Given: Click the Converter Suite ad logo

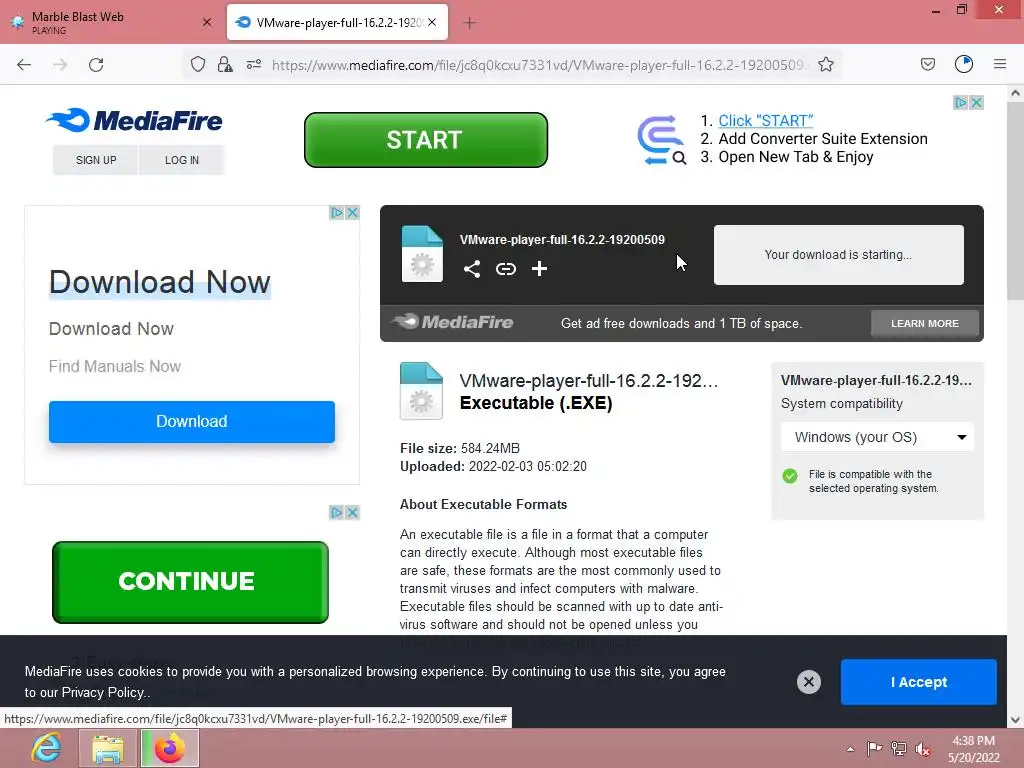Looking at the screenshot, I should tap(660, 140).
